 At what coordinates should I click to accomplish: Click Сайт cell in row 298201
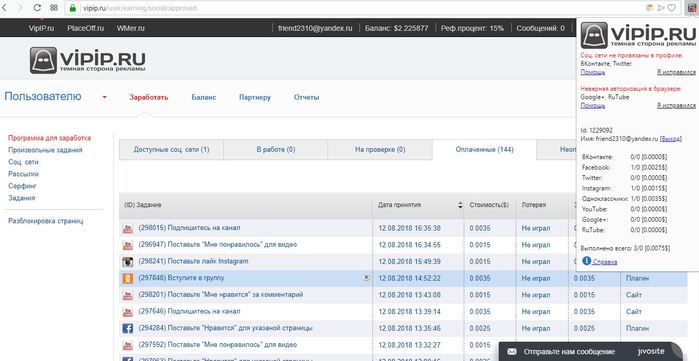633,295
